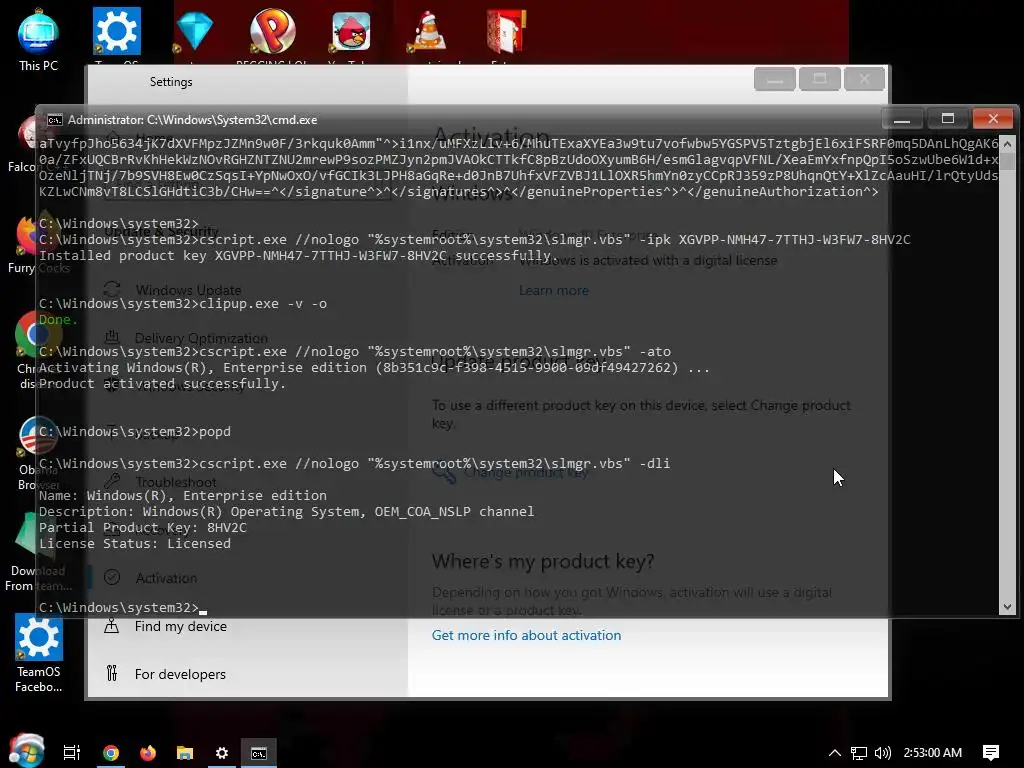
Task: Click the cmd scrollbar down arrow
Action: pos(1007,607)
